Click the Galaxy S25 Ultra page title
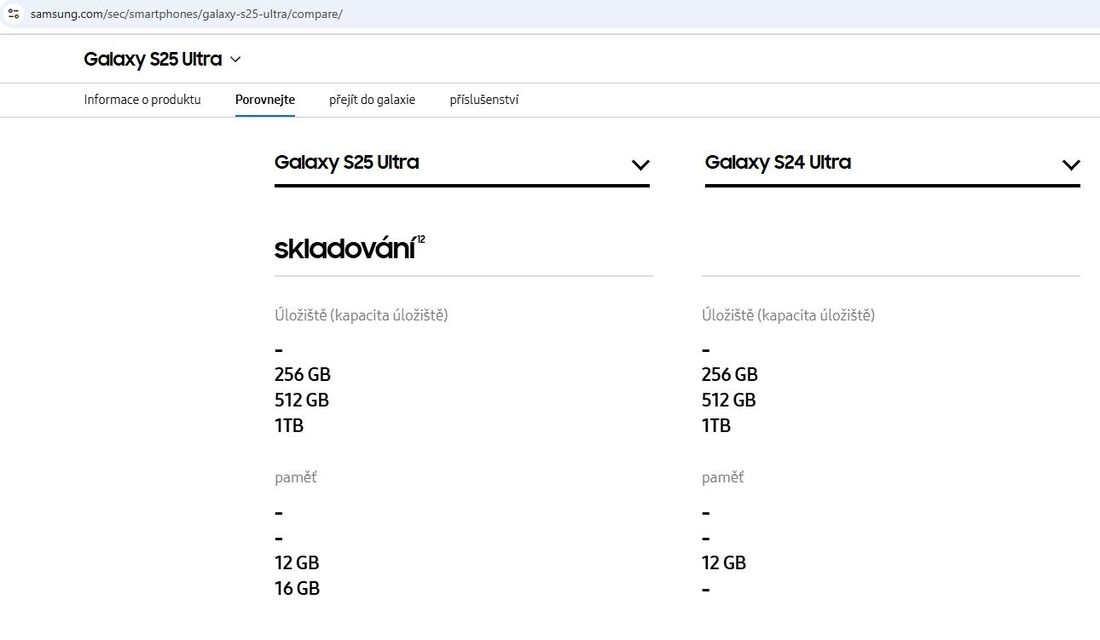1100x640 pixels. (152, 59)
